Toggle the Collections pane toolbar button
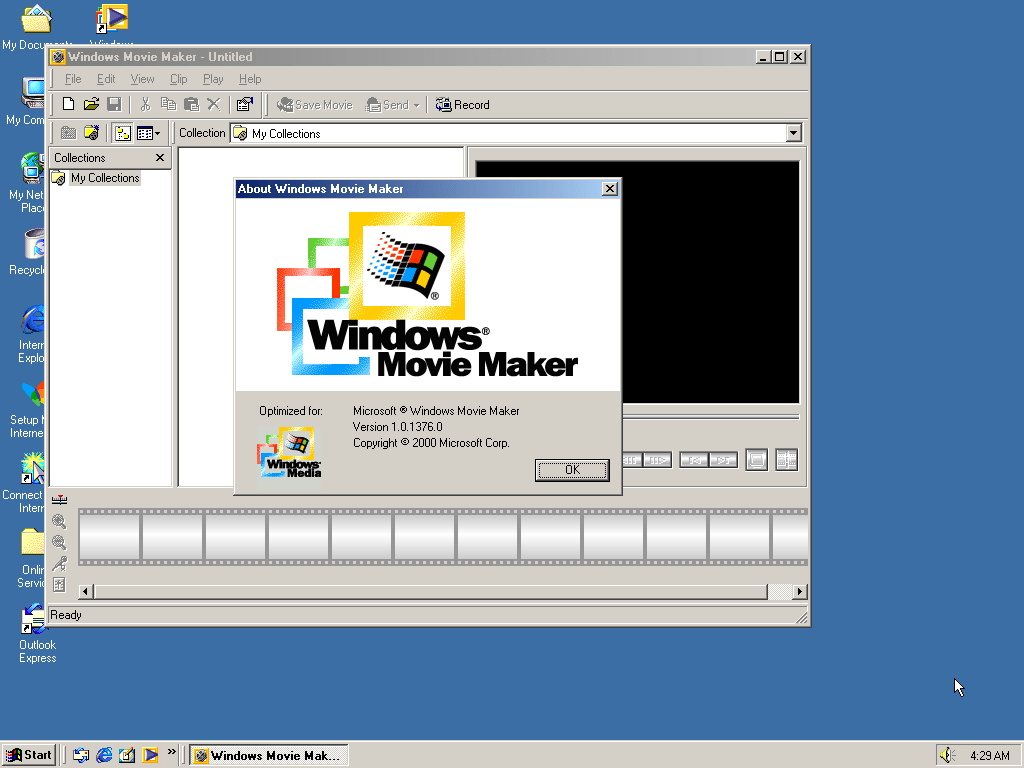This screenshot has width=1024, height=768. [x=123, y=133]
